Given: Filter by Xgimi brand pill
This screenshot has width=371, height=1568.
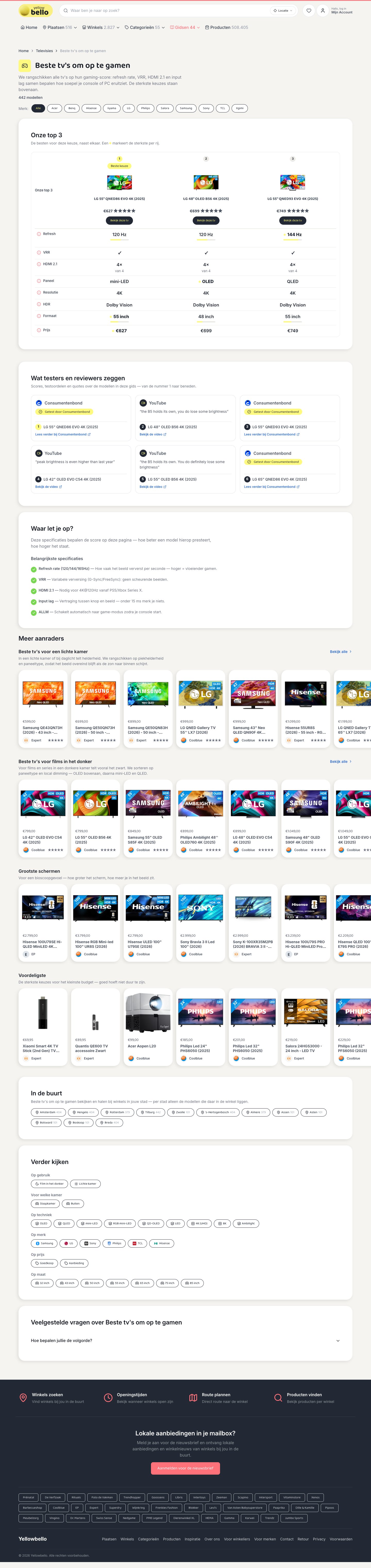Looking at the screenshot, I should coord(240,108).
